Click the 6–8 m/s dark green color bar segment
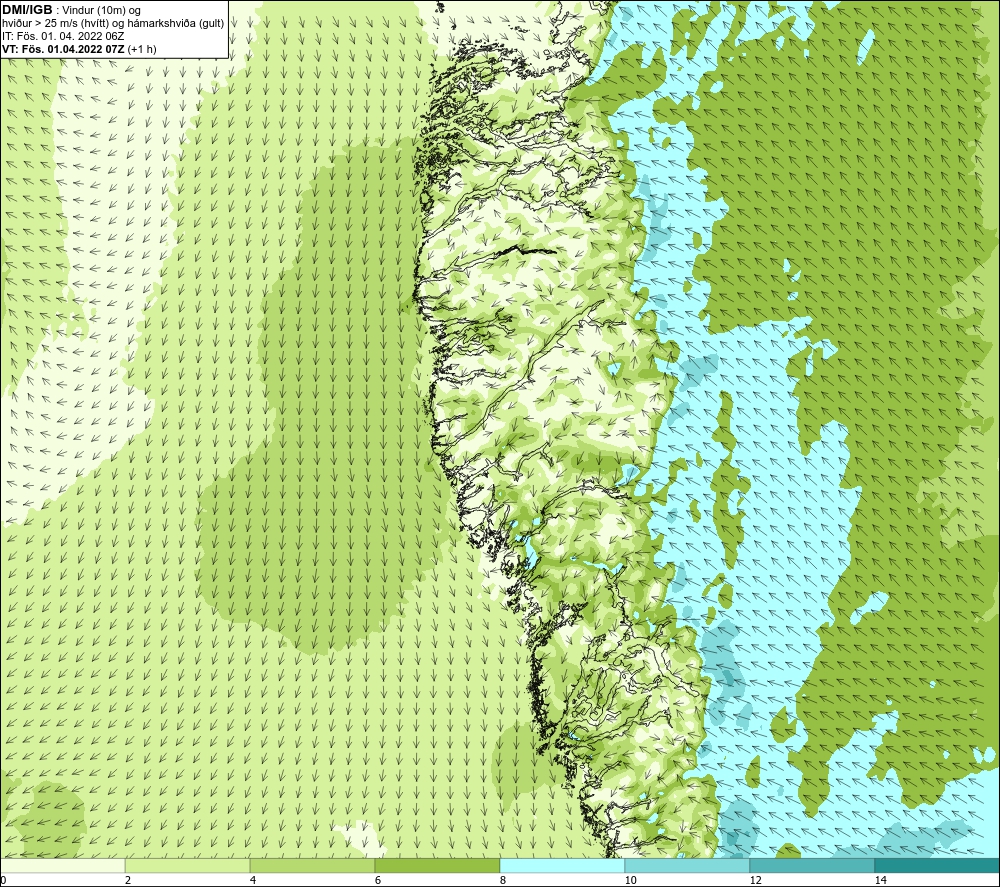This screenshot has width=1000, height=887. [438, 865]
